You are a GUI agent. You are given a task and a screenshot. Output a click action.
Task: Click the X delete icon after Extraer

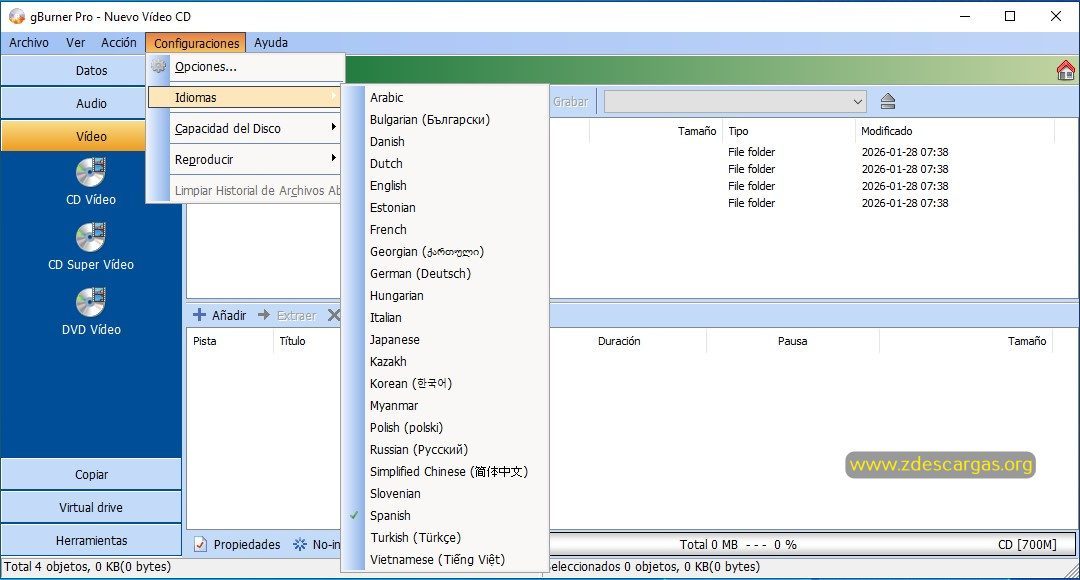(x=333, y=315)
